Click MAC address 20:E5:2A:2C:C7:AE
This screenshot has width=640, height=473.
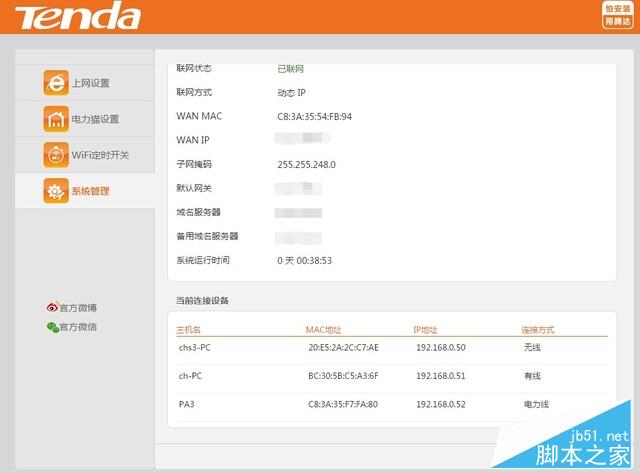tap(344, 348)
